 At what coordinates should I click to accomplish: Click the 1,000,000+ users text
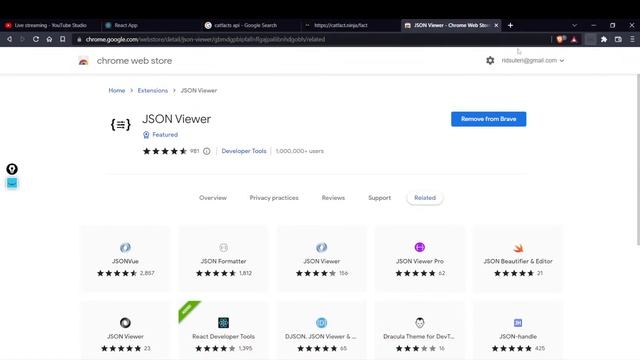[300, 151]
